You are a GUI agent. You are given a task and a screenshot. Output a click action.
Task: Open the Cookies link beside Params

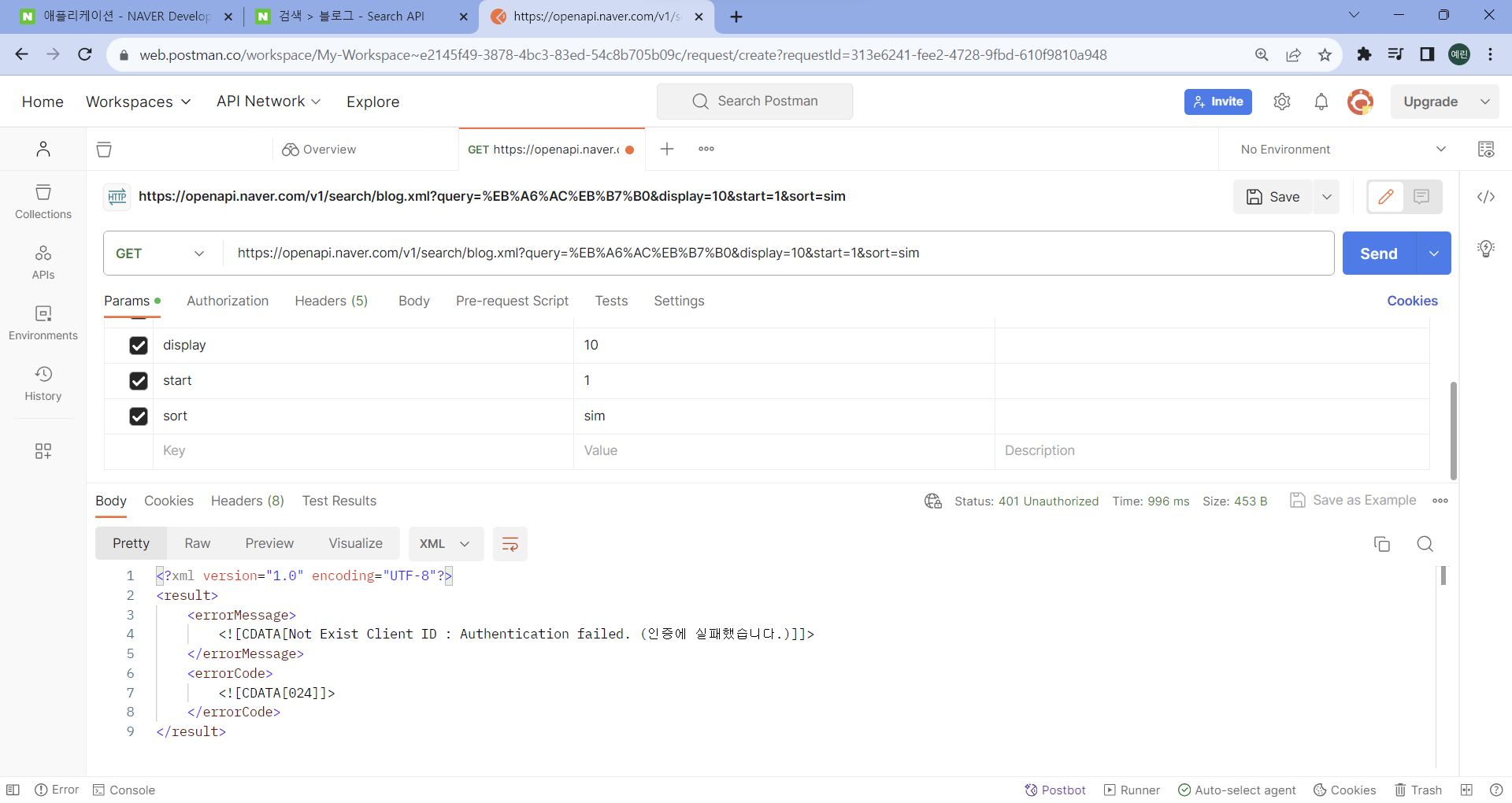(x=1412, y=301)
